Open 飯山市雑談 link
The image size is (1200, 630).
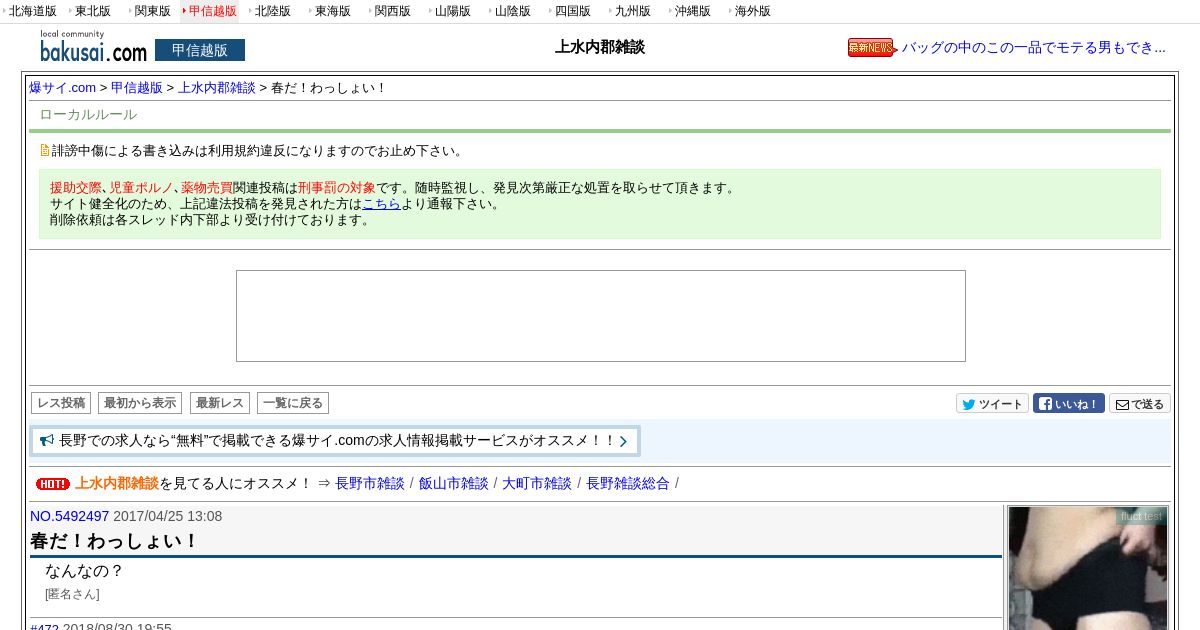pos(454,484)
